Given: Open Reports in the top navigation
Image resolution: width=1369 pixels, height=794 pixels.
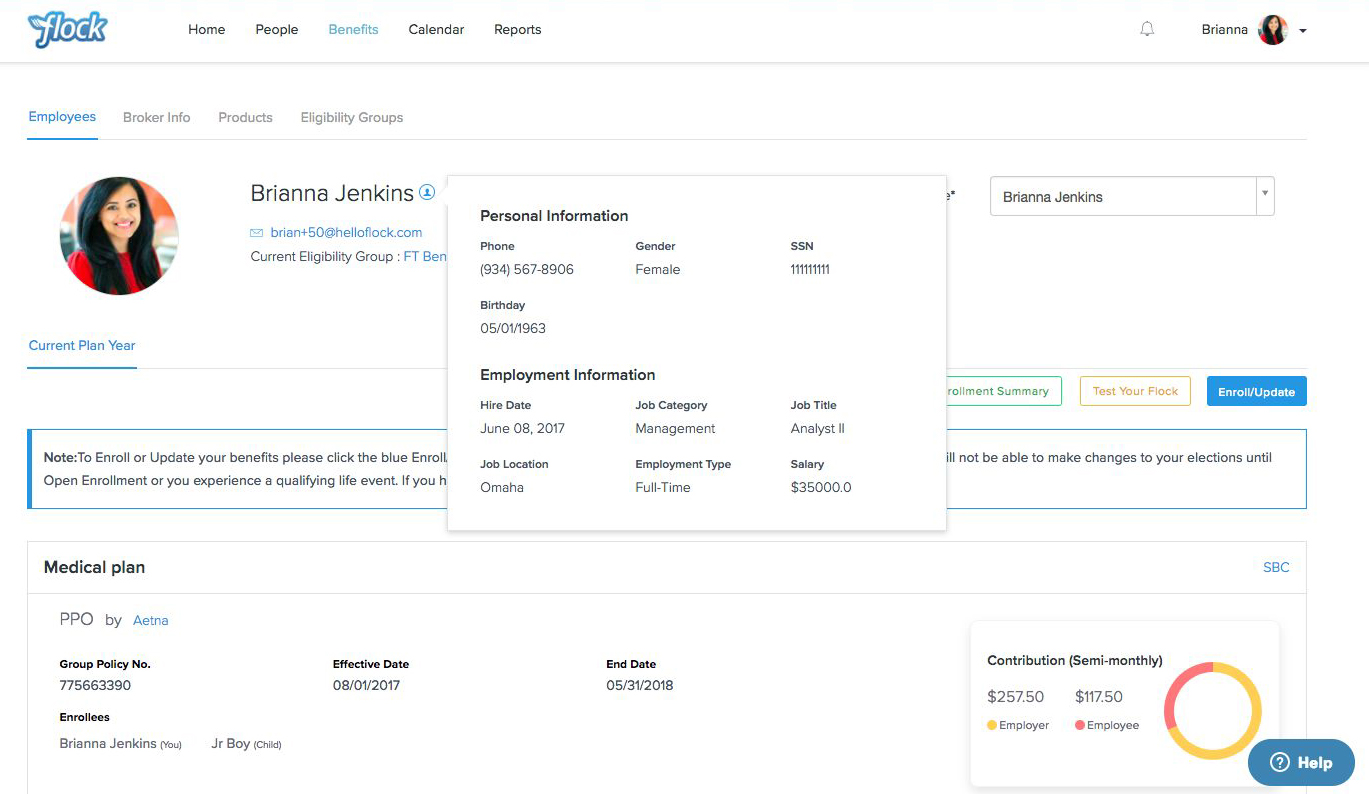Looking at the screenshot, I should (518, 30).
